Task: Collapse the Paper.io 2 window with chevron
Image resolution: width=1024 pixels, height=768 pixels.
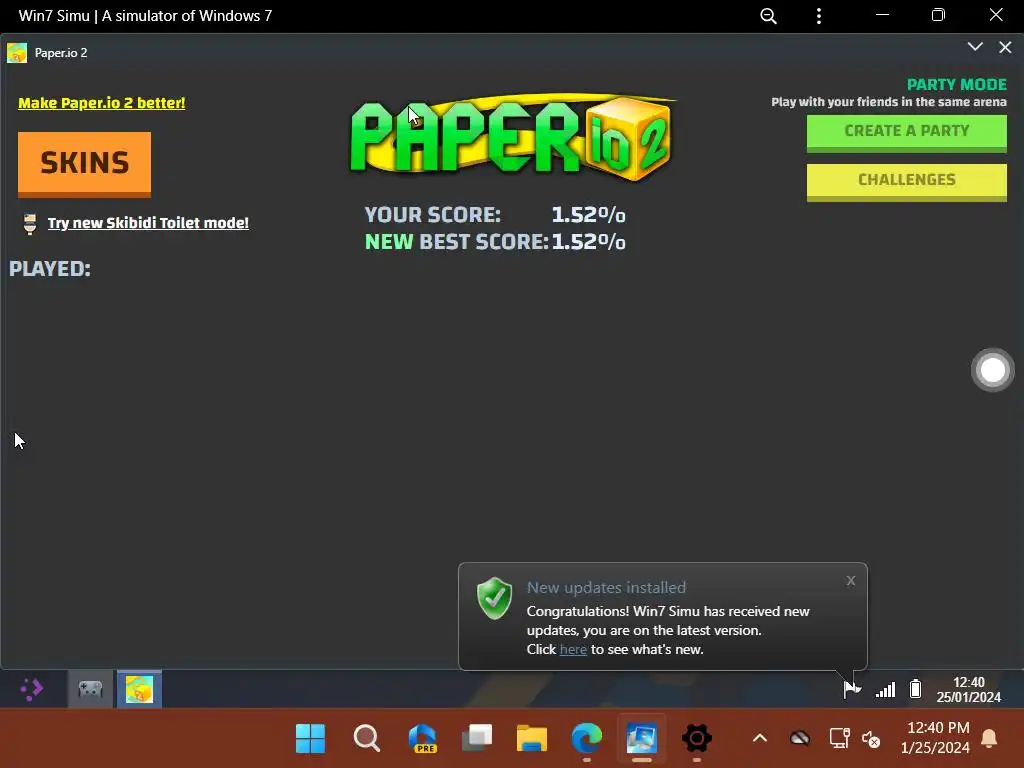Action: click(x=975, y=46)
